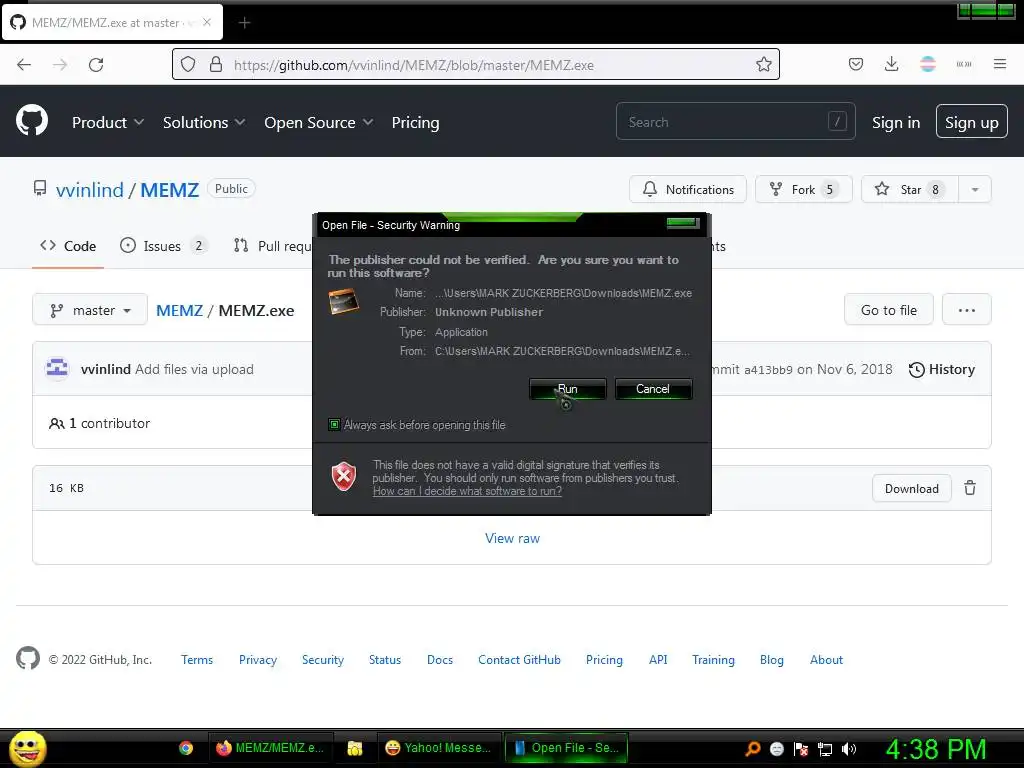
Task: Open 'How can I decide what software to run?'
Action: [x=467, y=491]
